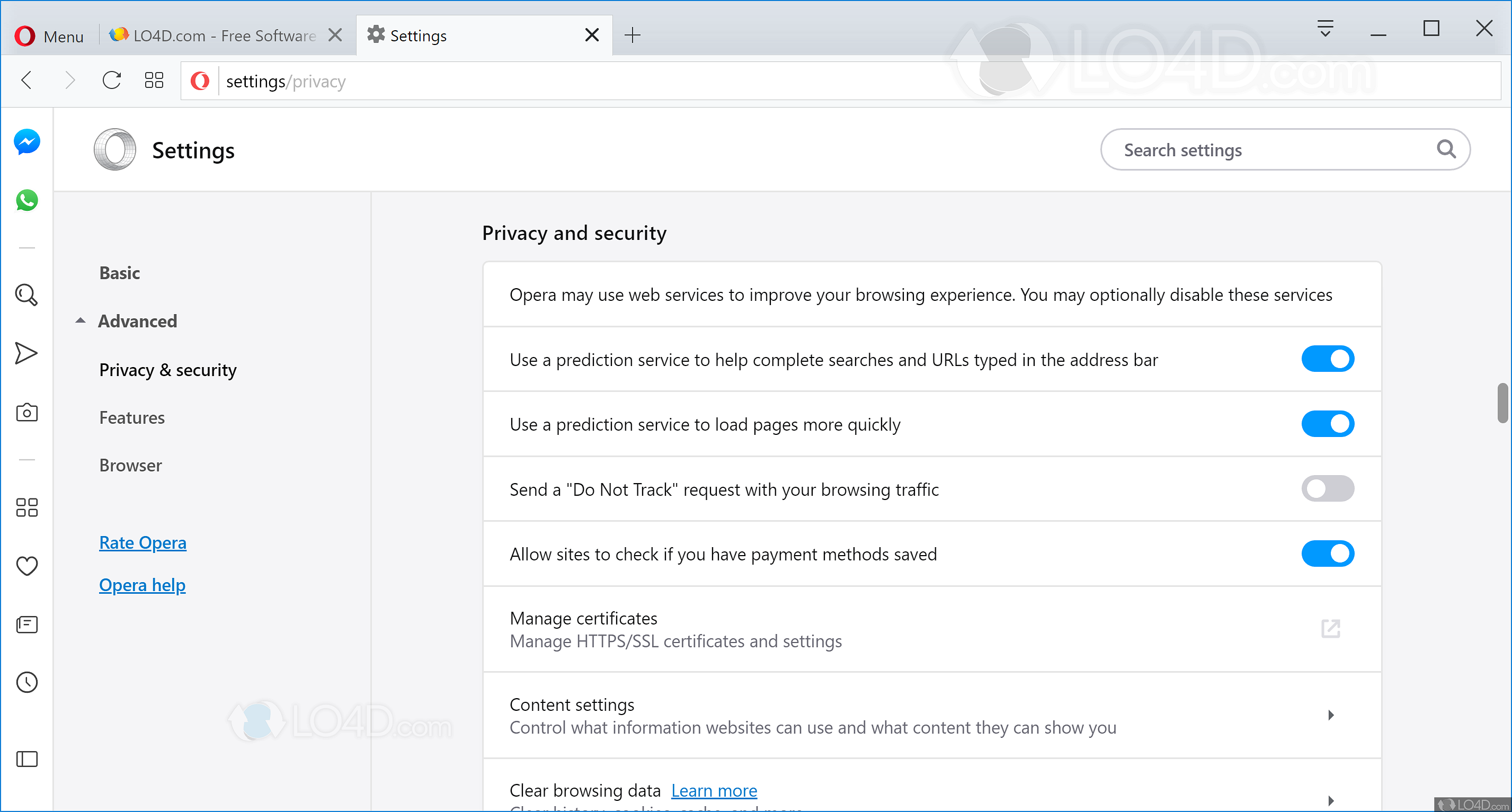Open the Opera Menu
The image size is (1512, 812).
pos(49,36)
